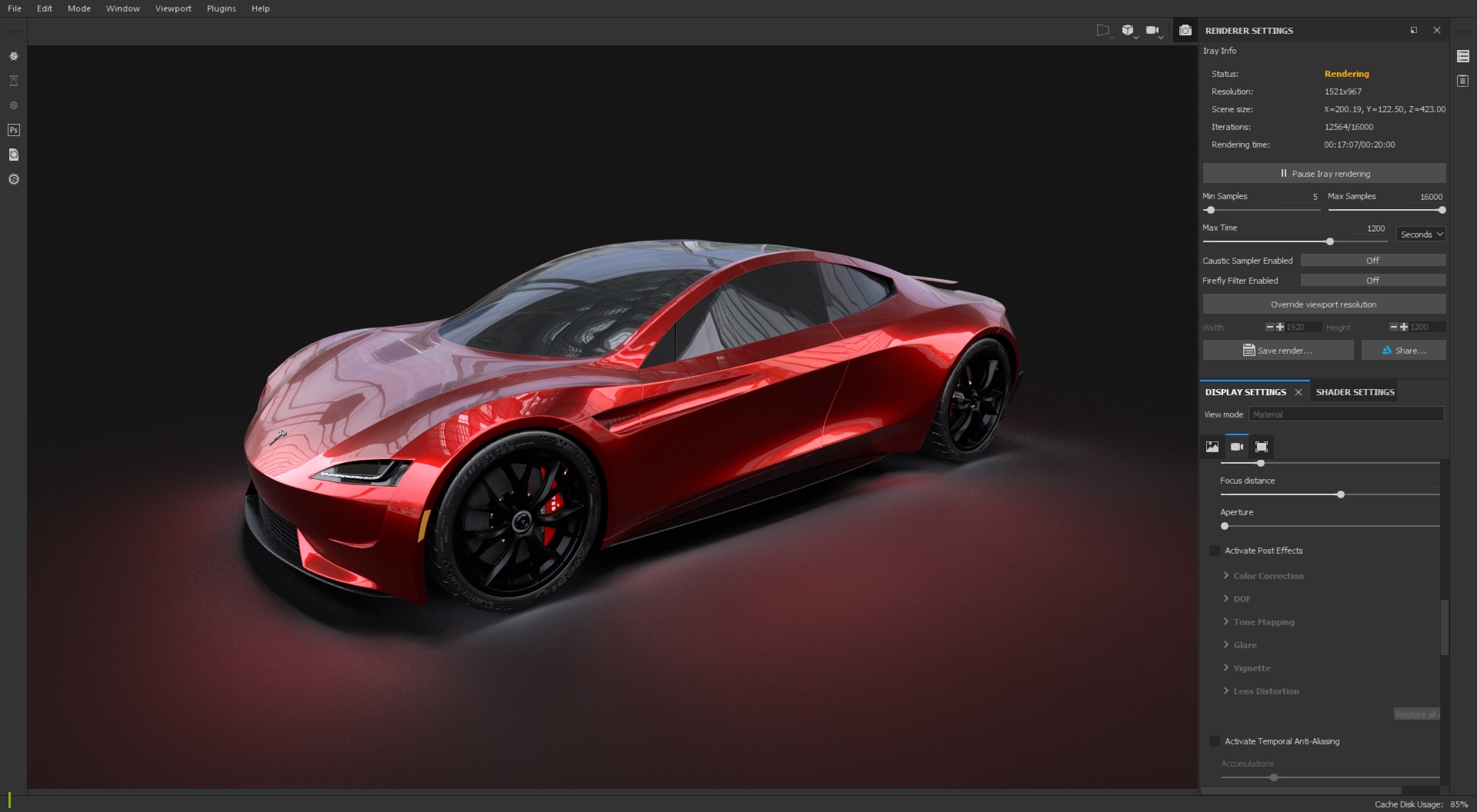Click the greyed hexagon Substance icon in left sidebar
Viewport: 1477px width, 812px height.
[x=13, y=105]
